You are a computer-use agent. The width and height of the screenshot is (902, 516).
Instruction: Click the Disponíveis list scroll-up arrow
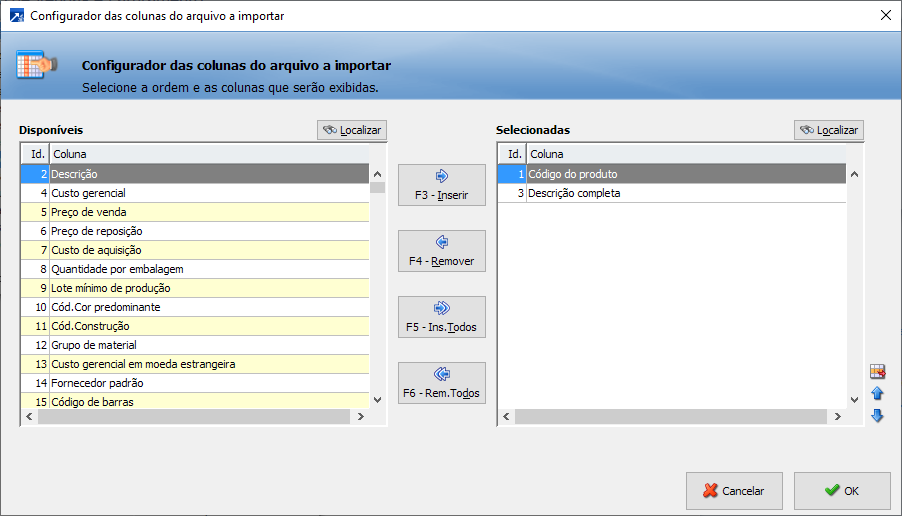pos(377,174)
